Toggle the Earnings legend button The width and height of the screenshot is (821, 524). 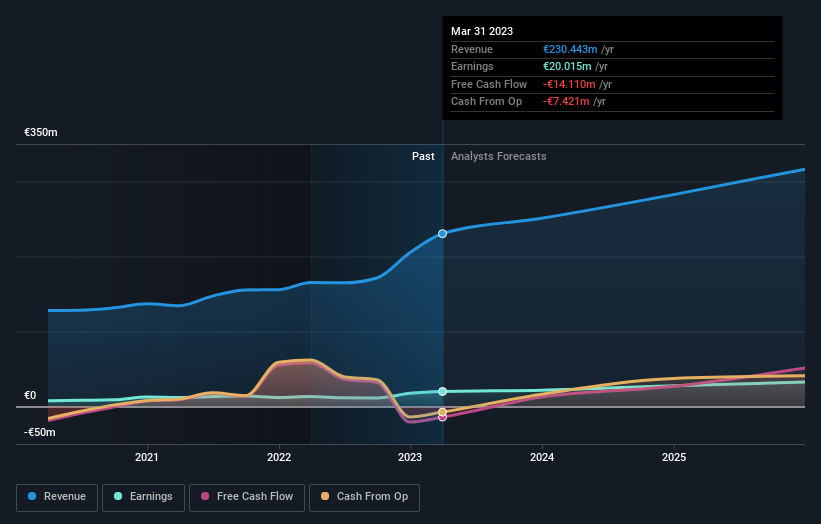pyautogui.click(x=143, y=497)
